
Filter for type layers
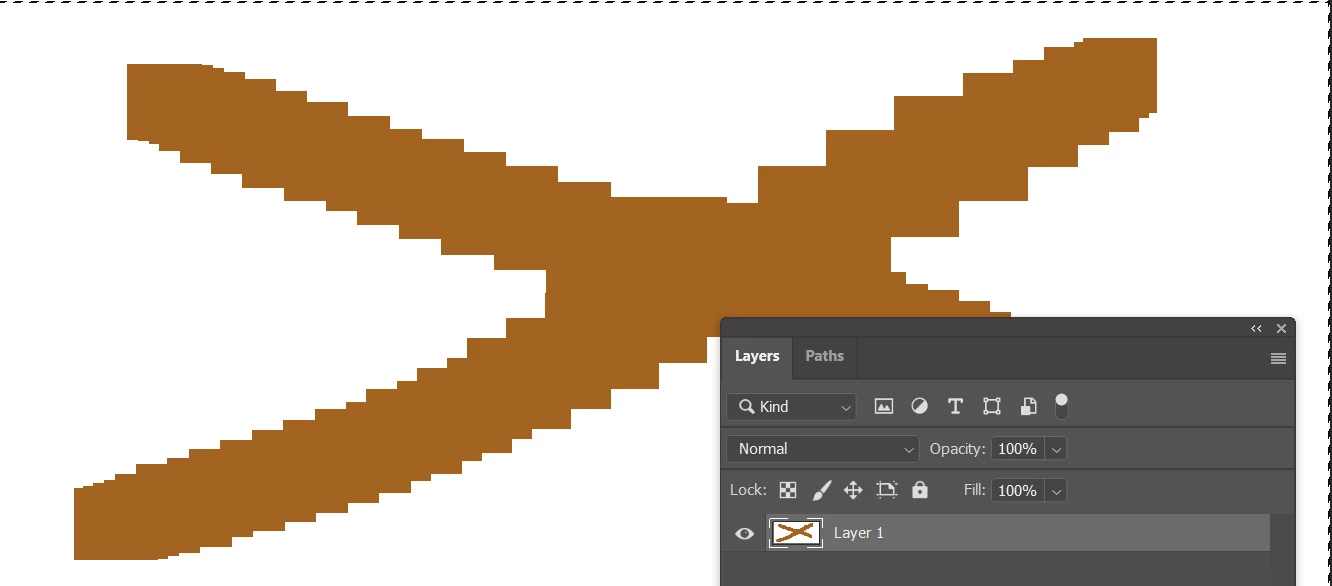(x=955, y=406)
